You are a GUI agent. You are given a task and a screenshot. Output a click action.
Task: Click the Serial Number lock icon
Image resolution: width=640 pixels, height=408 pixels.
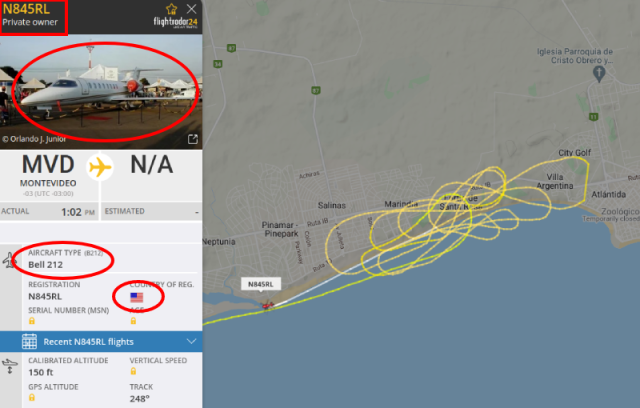click(x=32, y=321)
